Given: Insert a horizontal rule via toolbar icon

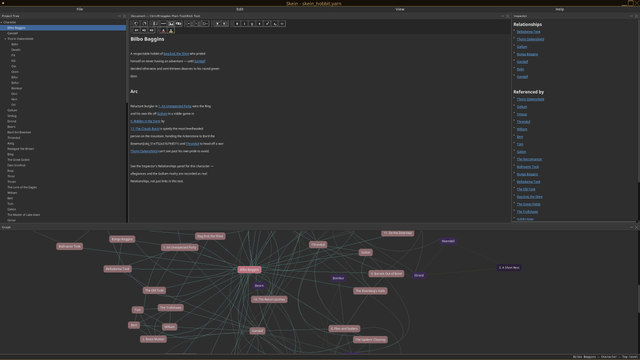Looking at the screenshot, I should click(163, 24).
